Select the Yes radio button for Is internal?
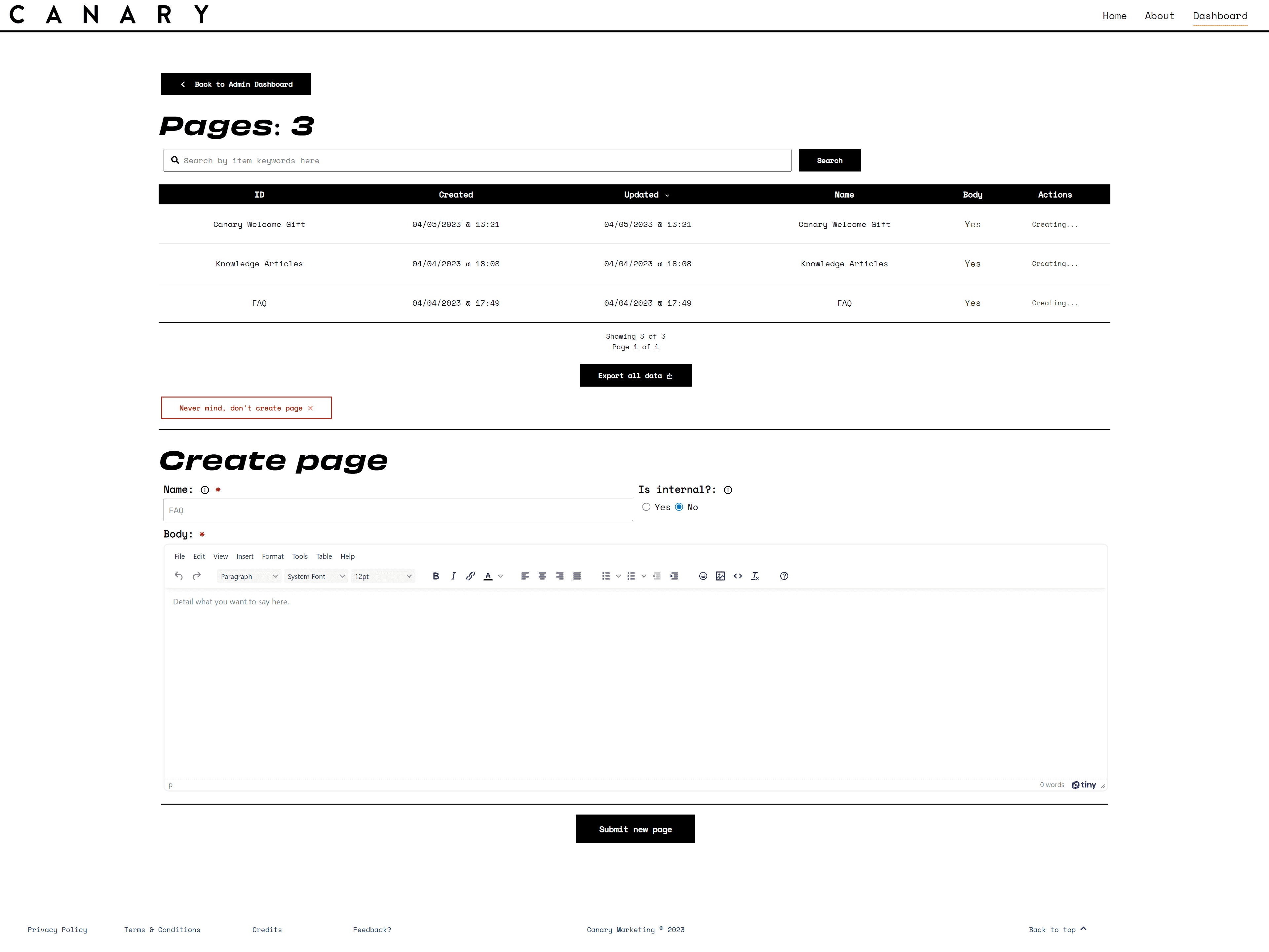This screenshot has width=1269, height=952. [645, 507]
